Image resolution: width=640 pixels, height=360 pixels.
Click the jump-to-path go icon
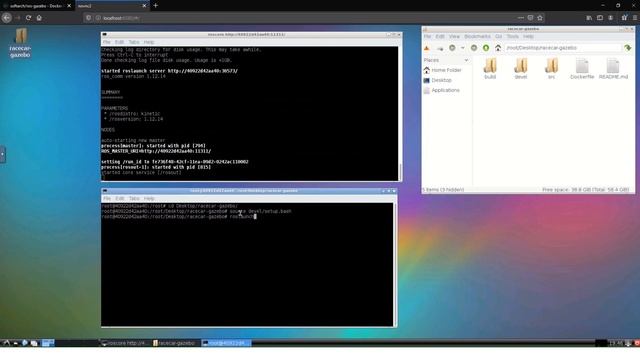[x=628, y=48]
